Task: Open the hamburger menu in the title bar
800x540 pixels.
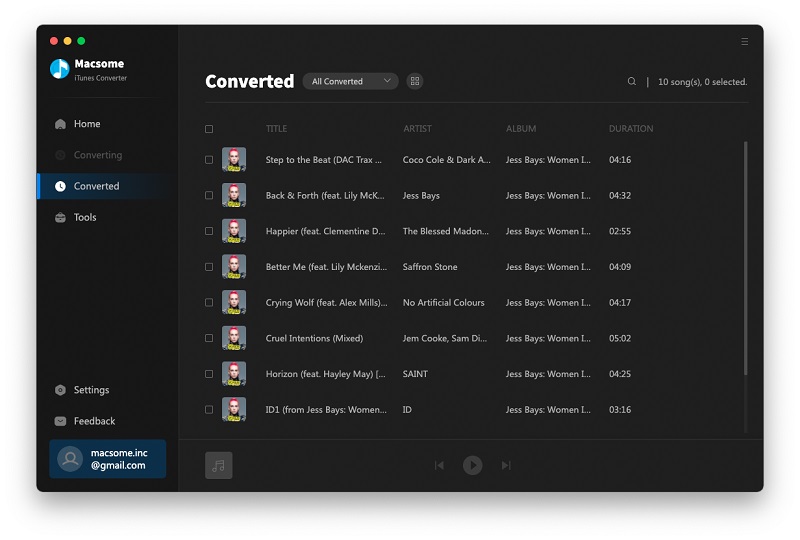Action: click(744, 42)
